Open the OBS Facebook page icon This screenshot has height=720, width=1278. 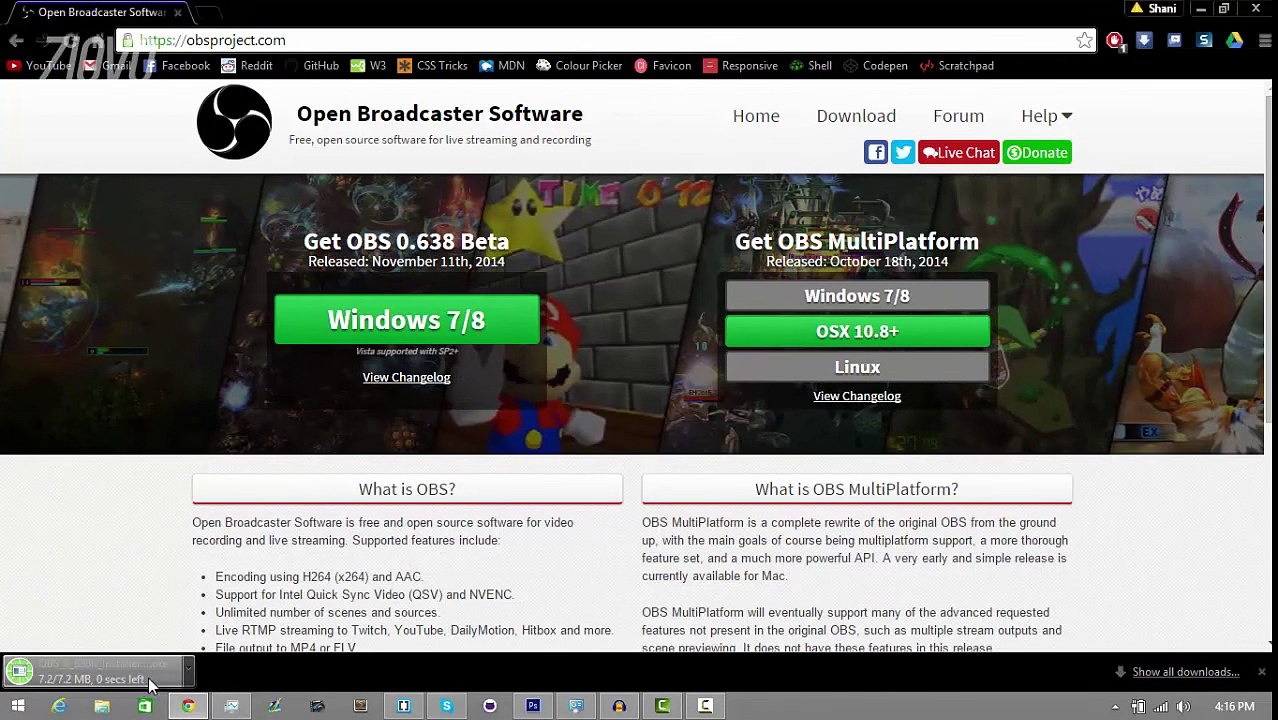pos(875,152)
